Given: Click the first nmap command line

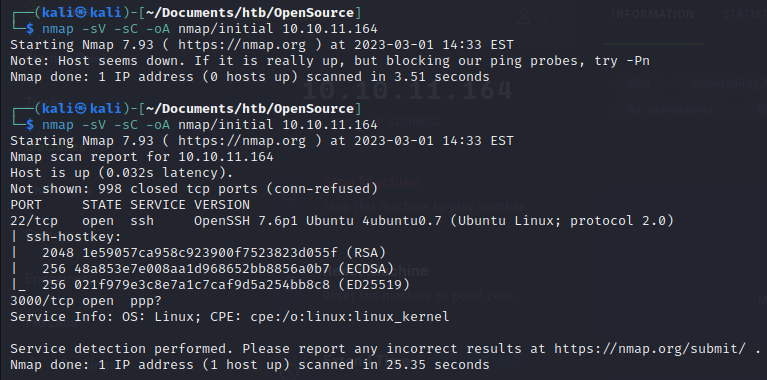Looking at the screenshot, I should pos(210,29).
